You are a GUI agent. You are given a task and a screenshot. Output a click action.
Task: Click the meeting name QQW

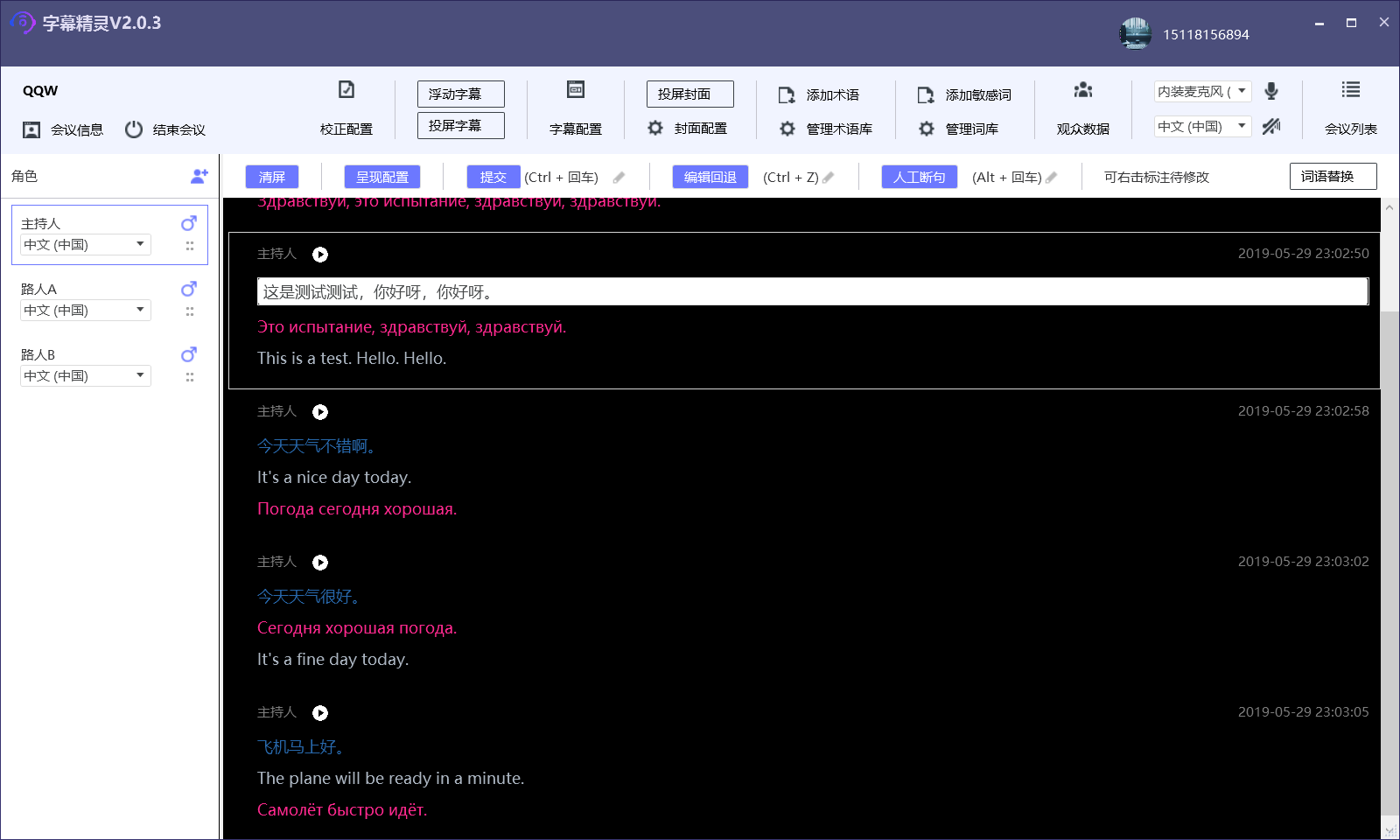tap(40, 91)
